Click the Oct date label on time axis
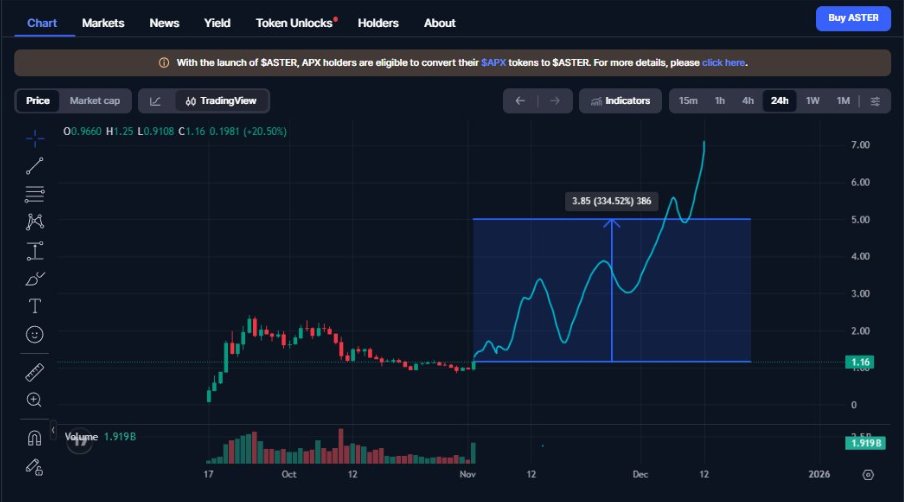The height and width of the screenshot is (502, 904). pos(289,474)
